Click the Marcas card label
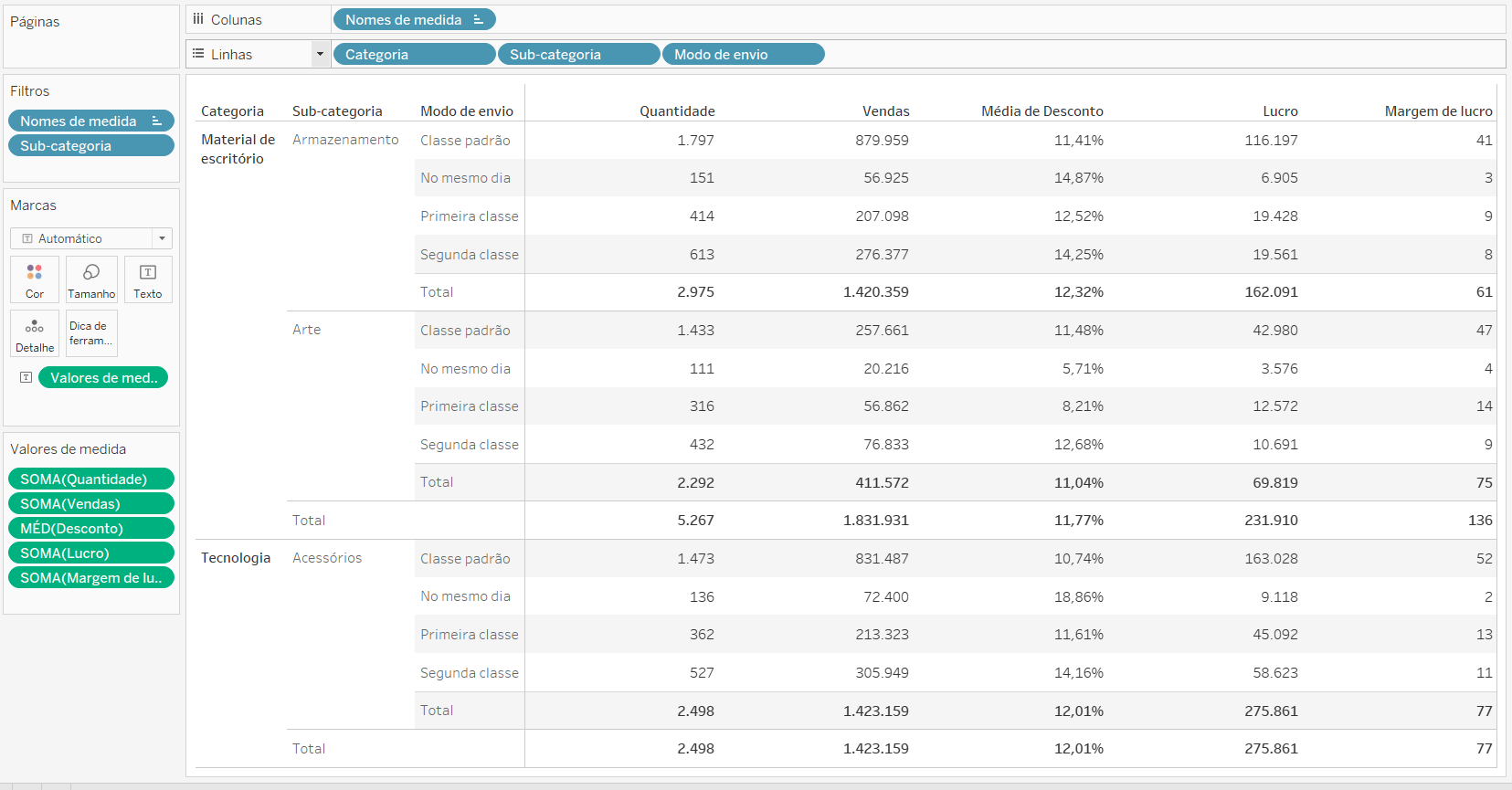Screen dimensions: 1512x790 point(33,205)
